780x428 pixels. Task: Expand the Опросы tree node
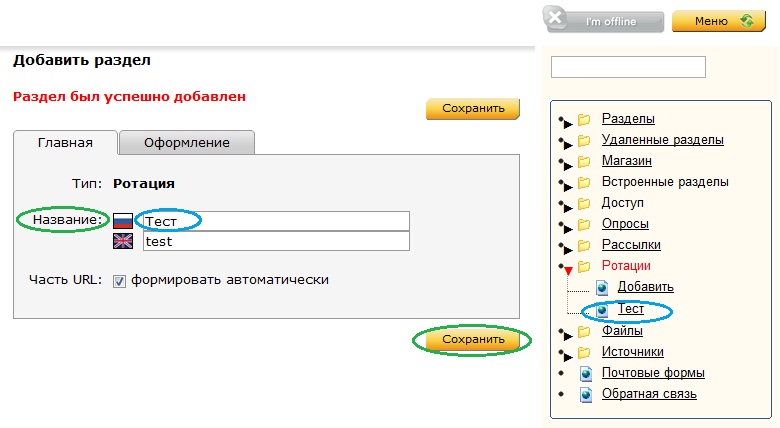[566, 227]
